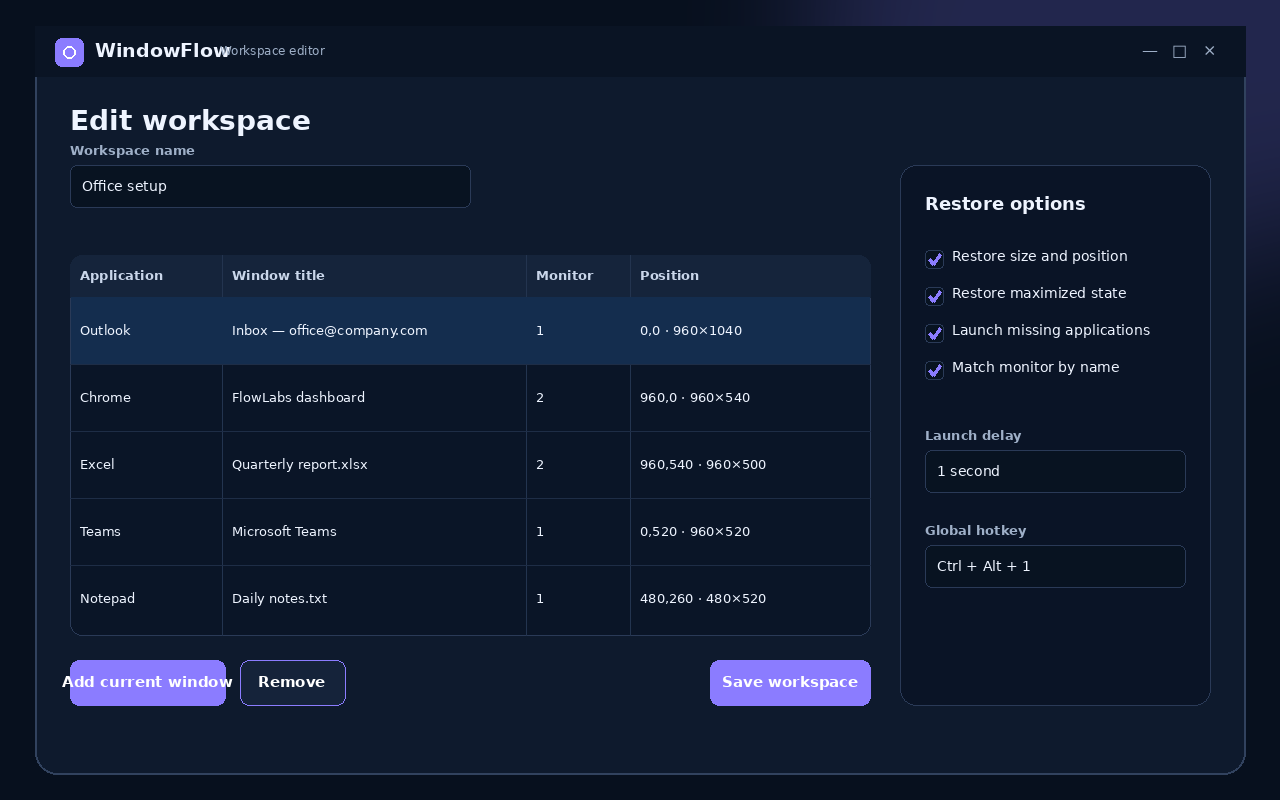1280x800 pixels.
Task: Sort by Application column header
Action: pyautogui.click(x=146, y=276)
